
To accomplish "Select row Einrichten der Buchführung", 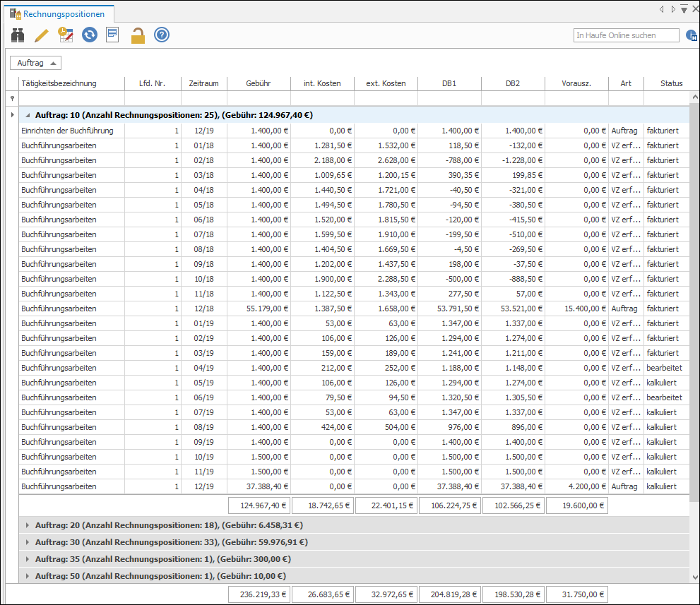I will tap(354, 131).
